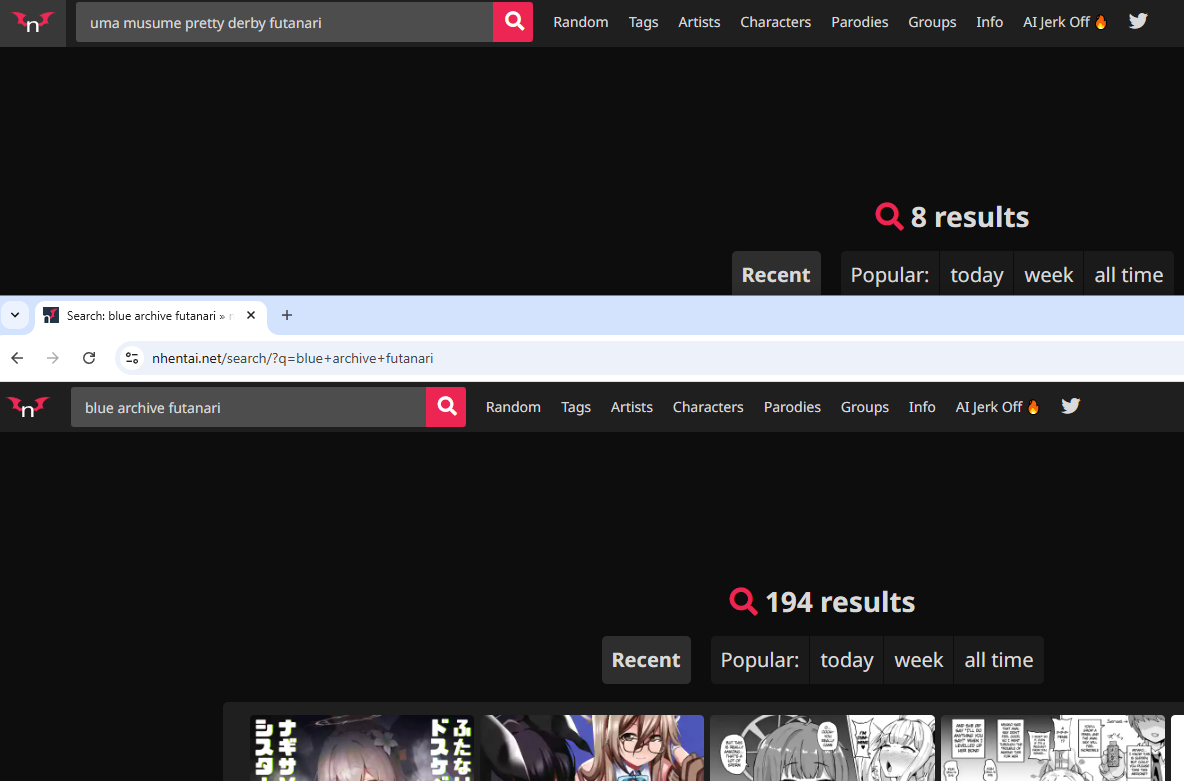Open Info on the 194 results page
The width and height of the screenshot is (1184, 781).
click(922, 407)
